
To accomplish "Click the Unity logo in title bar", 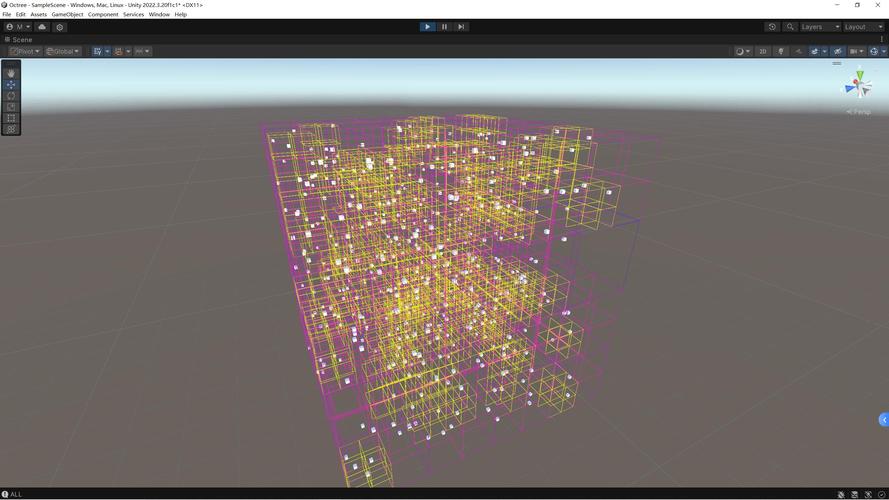I will pos(4,5).
